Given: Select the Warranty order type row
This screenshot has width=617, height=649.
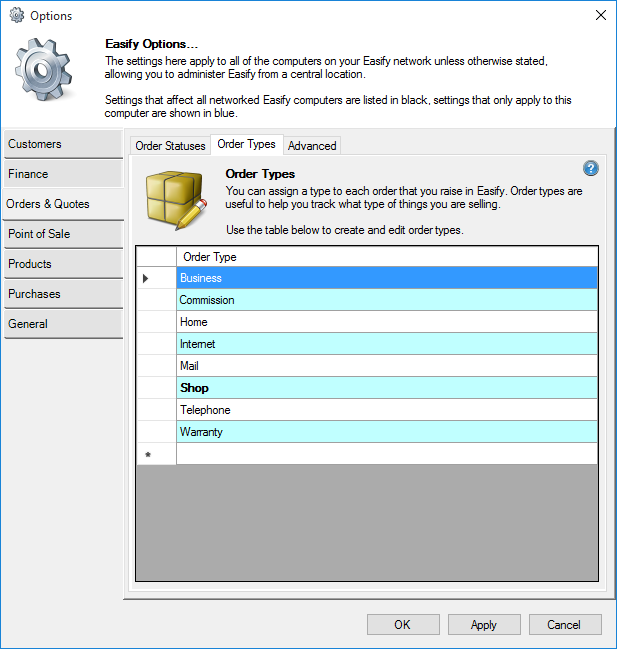Looking at the screenshot, I should point(386,432).
